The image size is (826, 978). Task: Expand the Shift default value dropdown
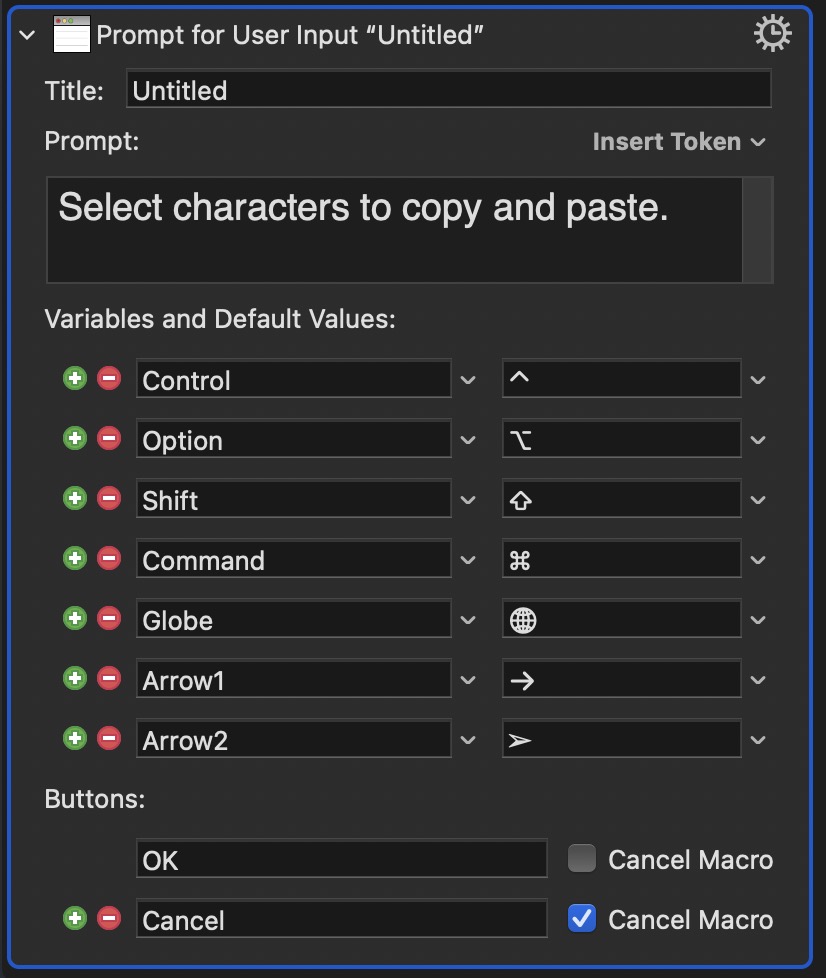(x=758, y=500)
